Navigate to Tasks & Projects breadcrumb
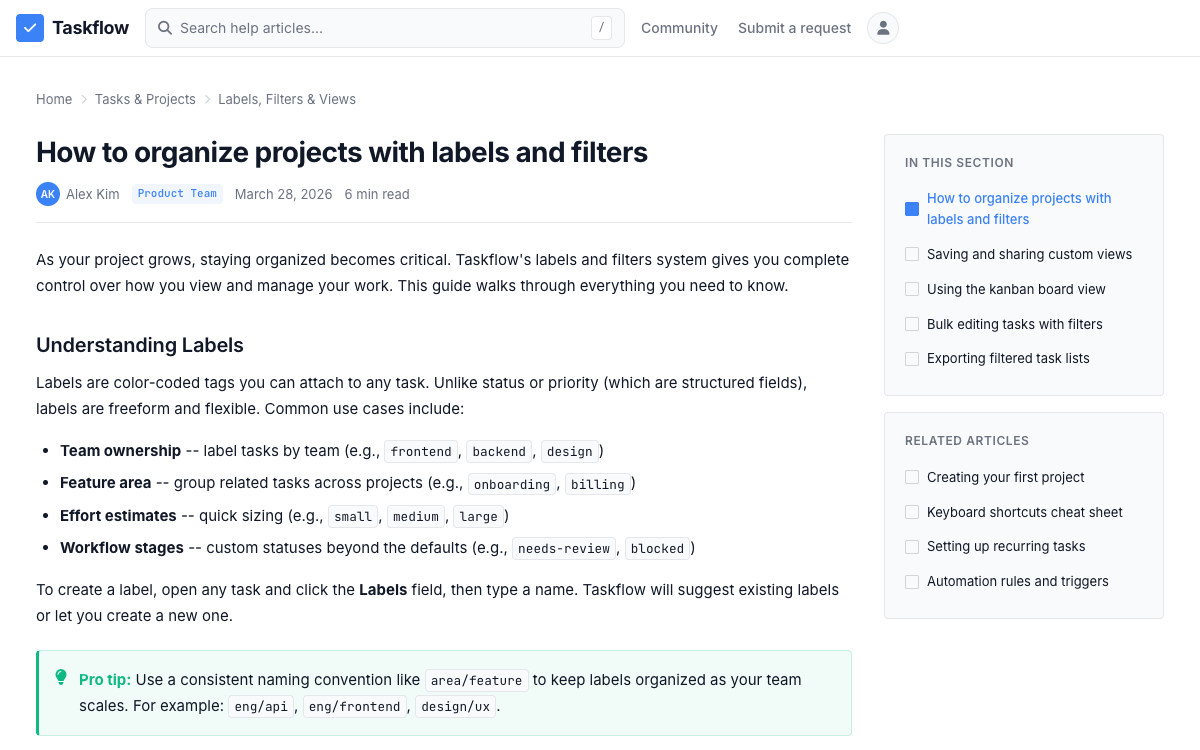This screenshot has width=1200, height=750. [145, 99]
